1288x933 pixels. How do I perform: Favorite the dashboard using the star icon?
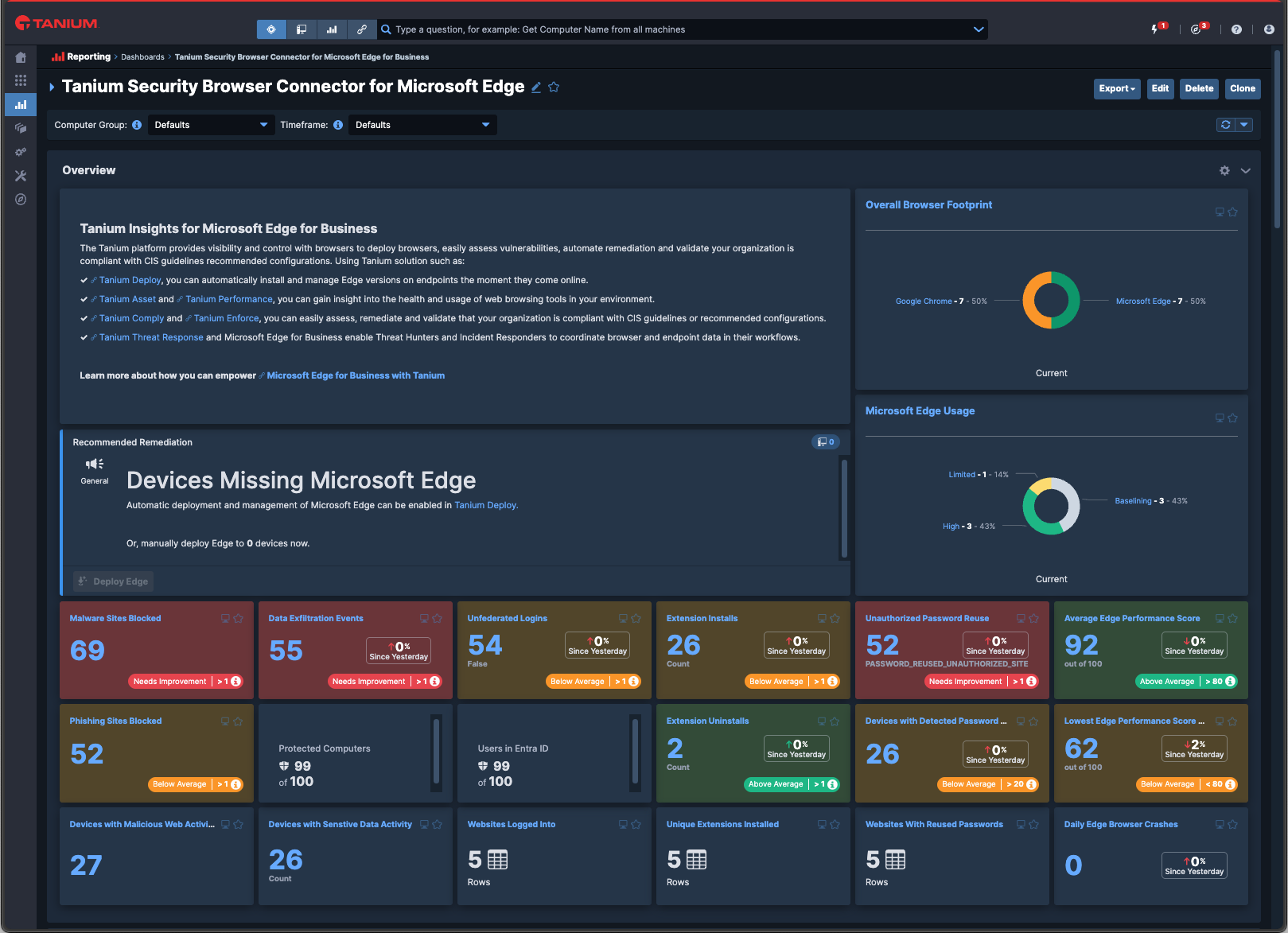554,87
